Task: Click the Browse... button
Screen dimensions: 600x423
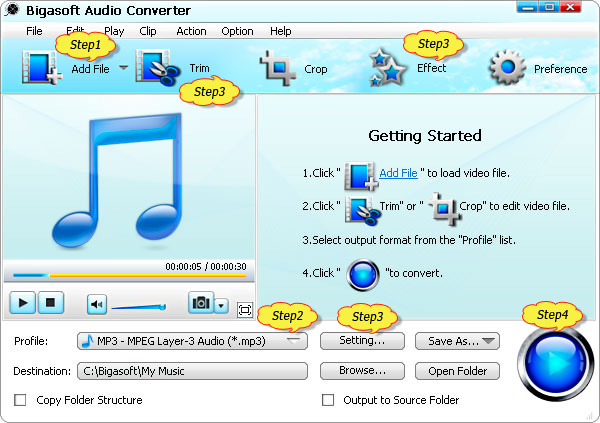Action: (x=362, y=371)
